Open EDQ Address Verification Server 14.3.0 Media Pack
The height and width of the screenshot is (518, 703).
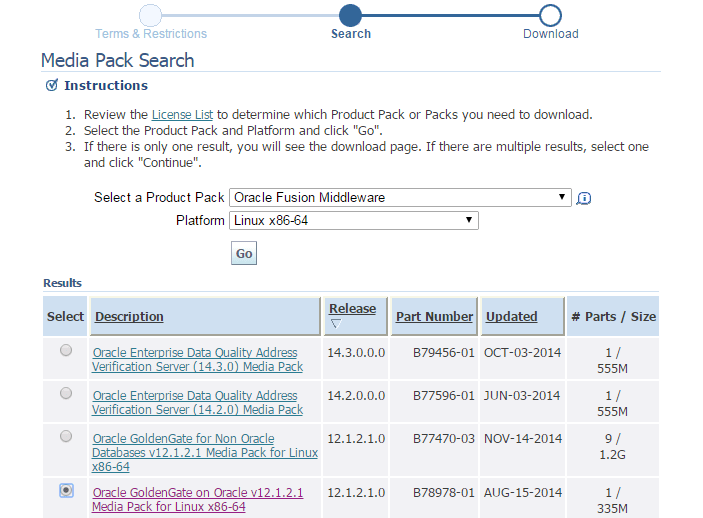click(x=197, y=360)
